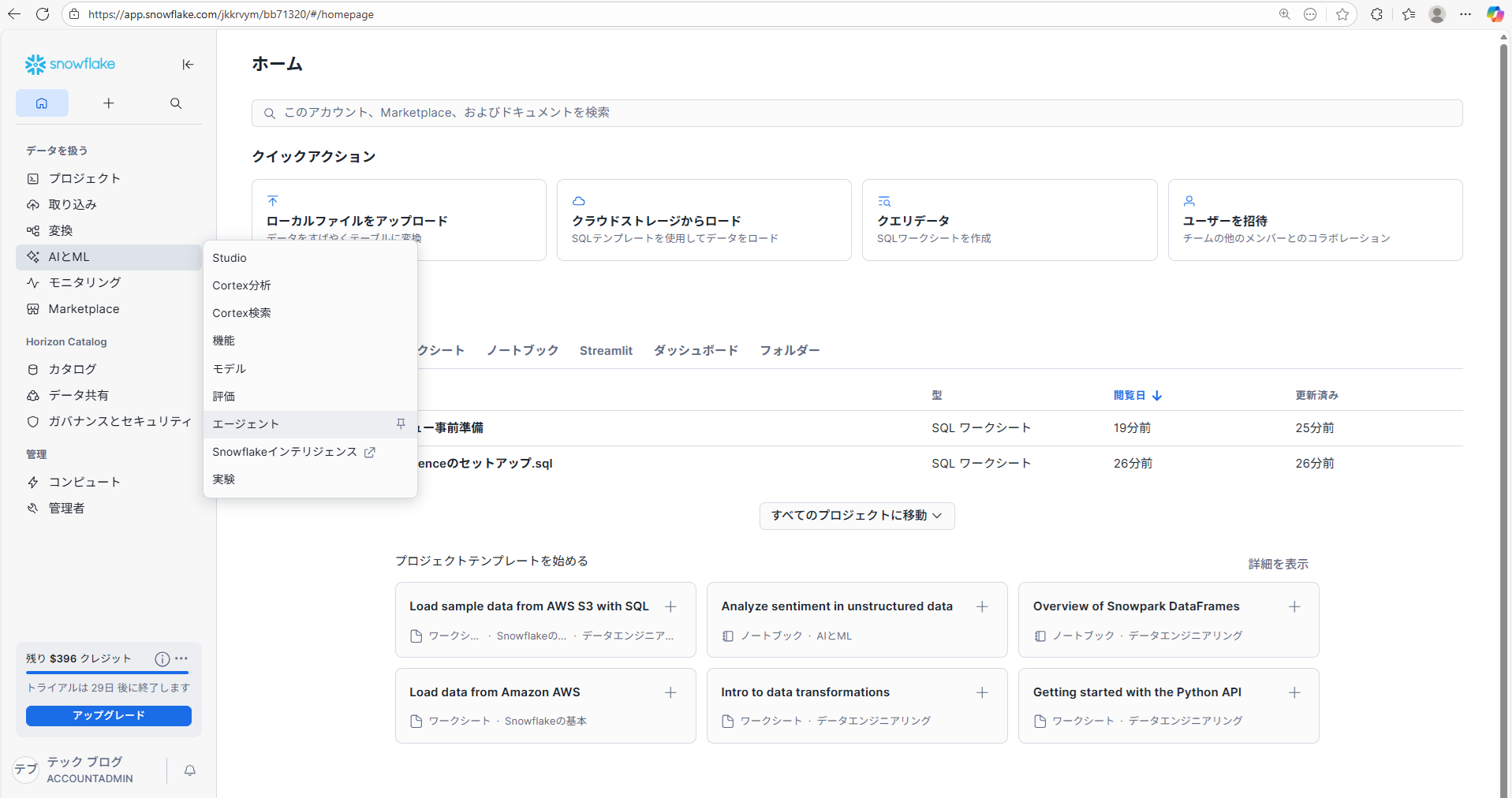Select Cortex分析 from the flyout menu

tap(310, 285)
